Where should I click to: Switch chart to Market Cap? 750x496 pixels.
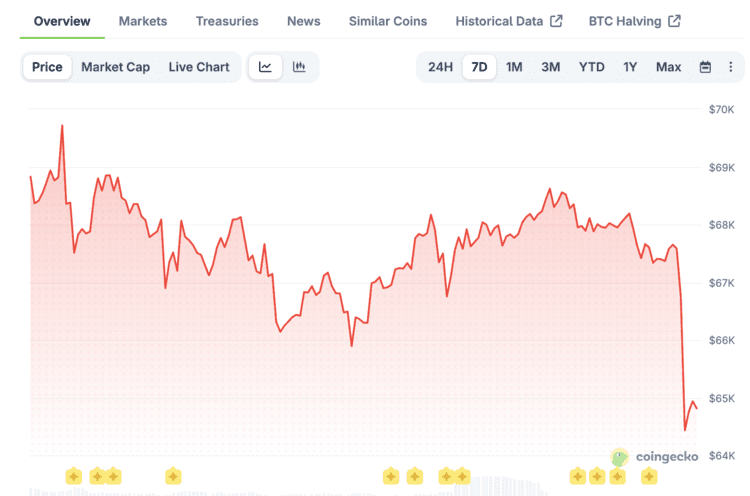pos(115,67)
